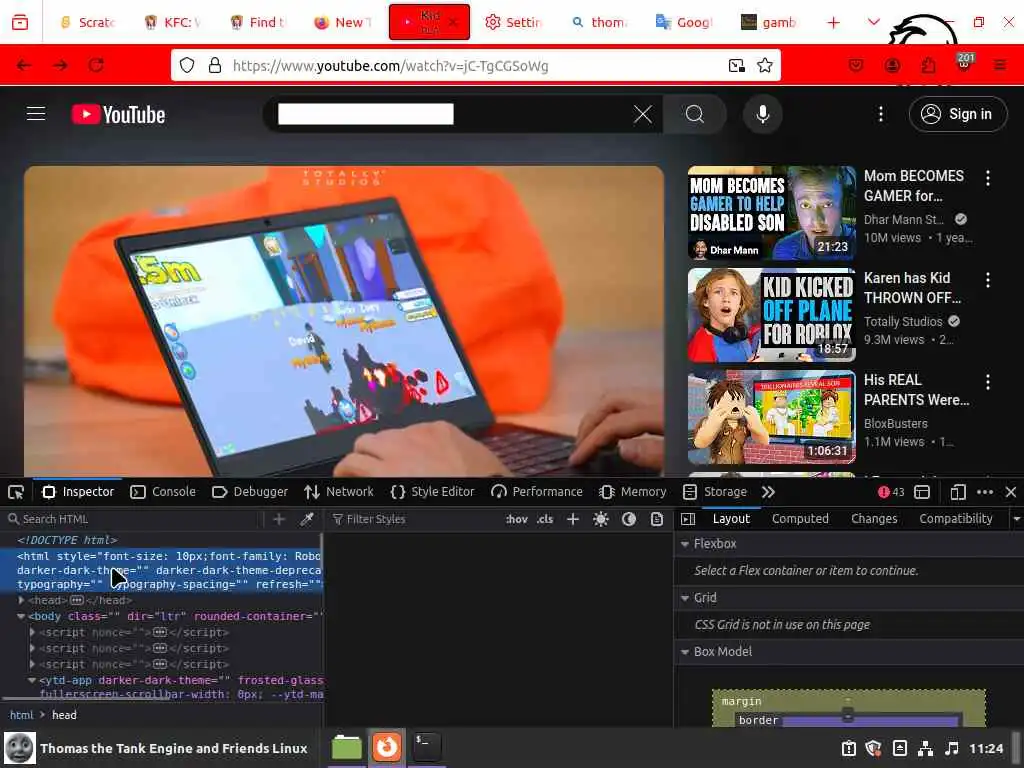1024x768 pixels.
Task: Open the Firefox application hamburger menu
Action: tap(1000, 65)
